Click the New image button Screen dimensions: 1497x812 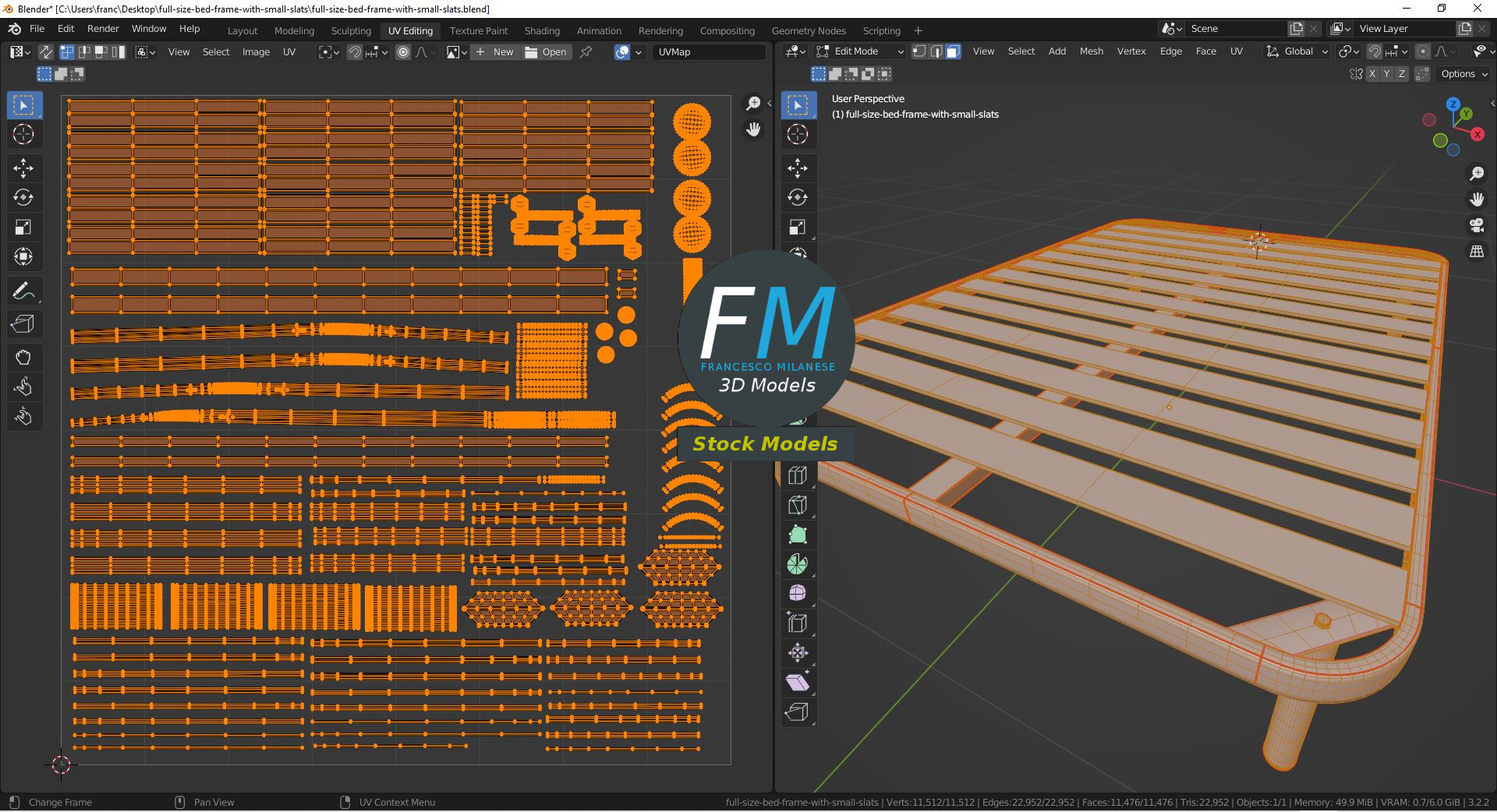(495, 52)
